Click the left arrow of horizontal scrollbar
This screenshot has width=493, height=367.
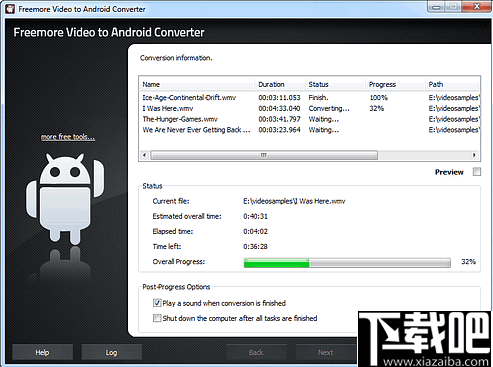coord(145,155)
